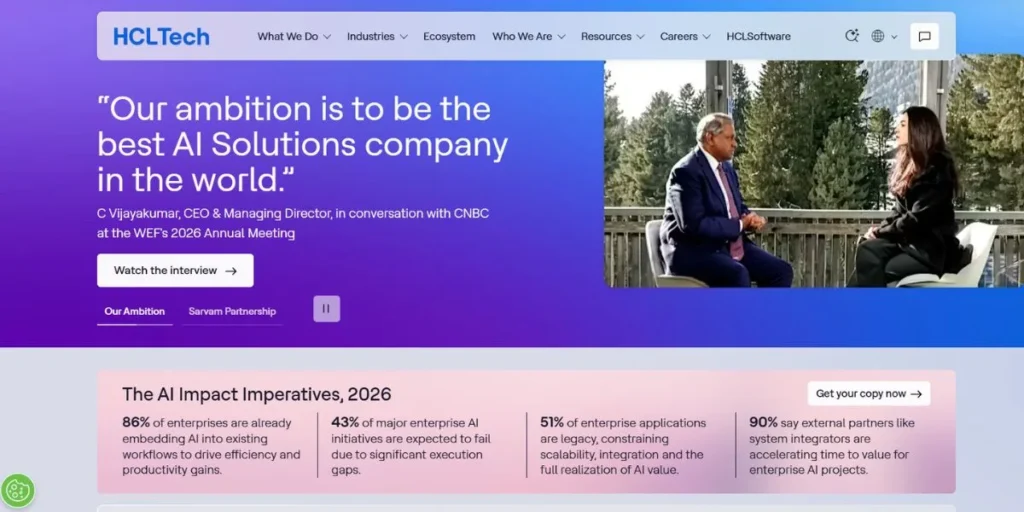The height and width of the screenshot is (512, 1024).
Task: Pause the hero carousel
Action: click(x=327, y=309)
